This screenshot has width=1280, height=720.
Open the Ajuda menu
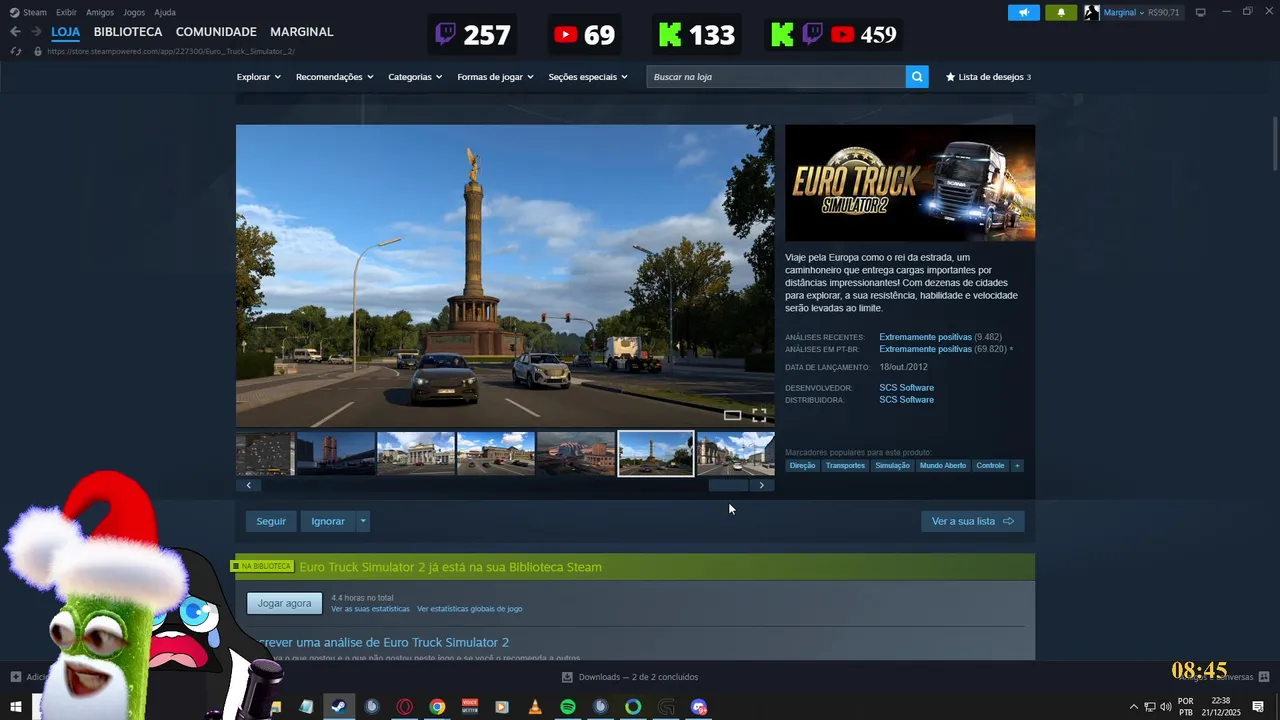[165, 12]
